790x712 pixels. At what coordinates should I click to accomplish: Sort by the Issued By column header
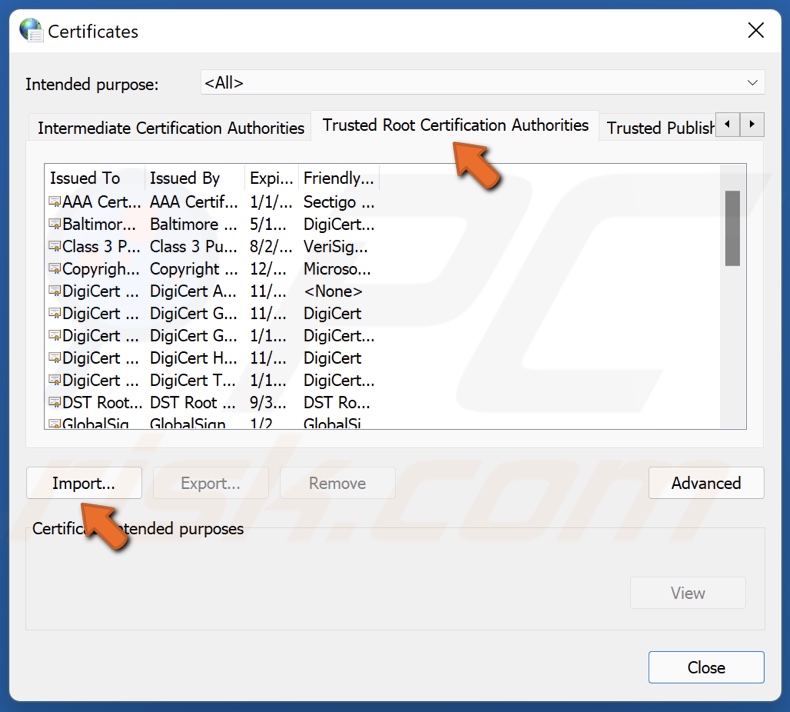[x=195, y=178]
